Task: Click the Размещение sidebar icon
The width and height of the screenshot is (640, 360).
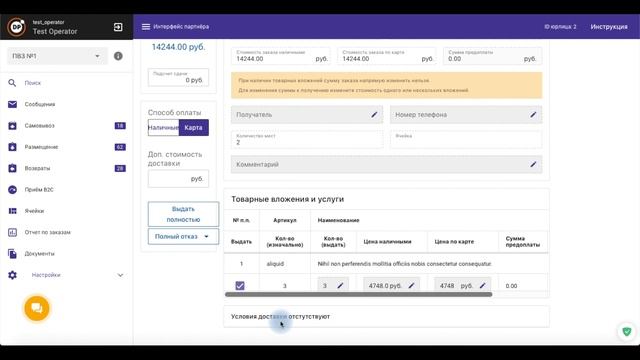Action: coord(12,147)
